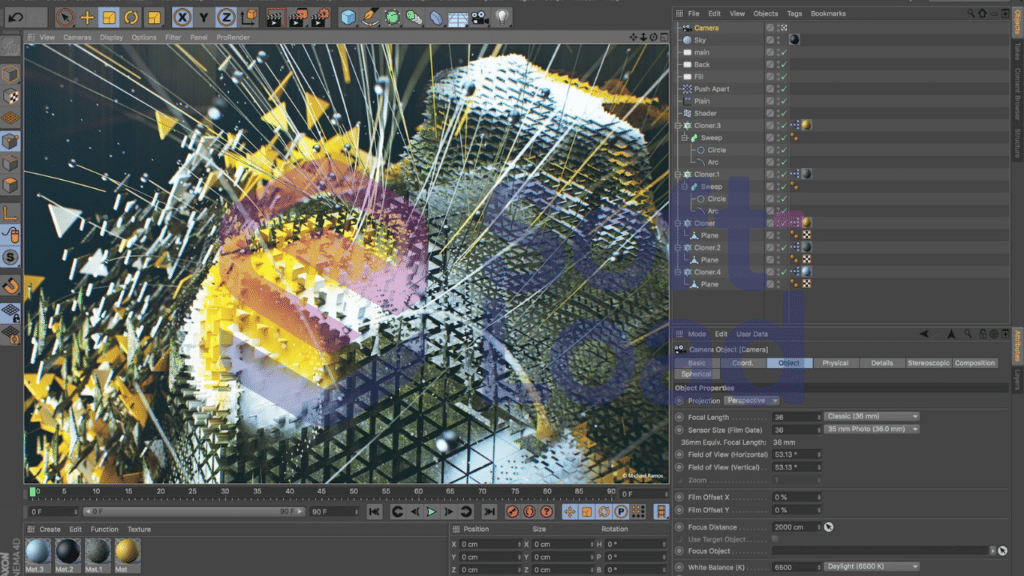Viewport: 1024px width, 576px height.
Task: Select the Rotate tool
Action: [x=131, y=18]
